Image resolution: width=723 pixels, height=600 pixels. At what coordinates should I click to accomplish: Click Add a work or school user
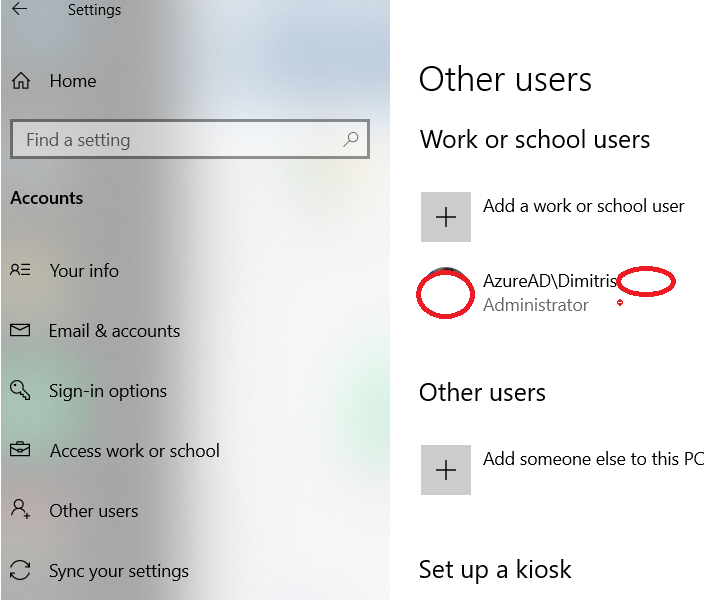pos(583,206)
